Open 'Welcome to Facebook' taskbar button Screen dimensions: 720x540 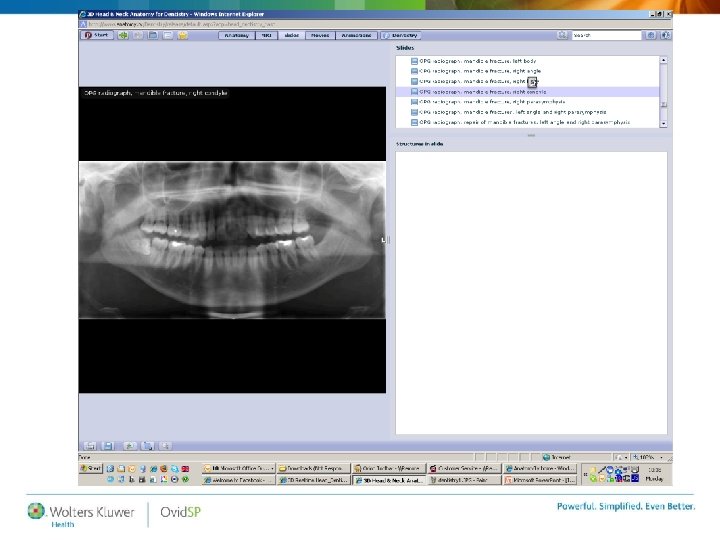(x=239, y=480)
